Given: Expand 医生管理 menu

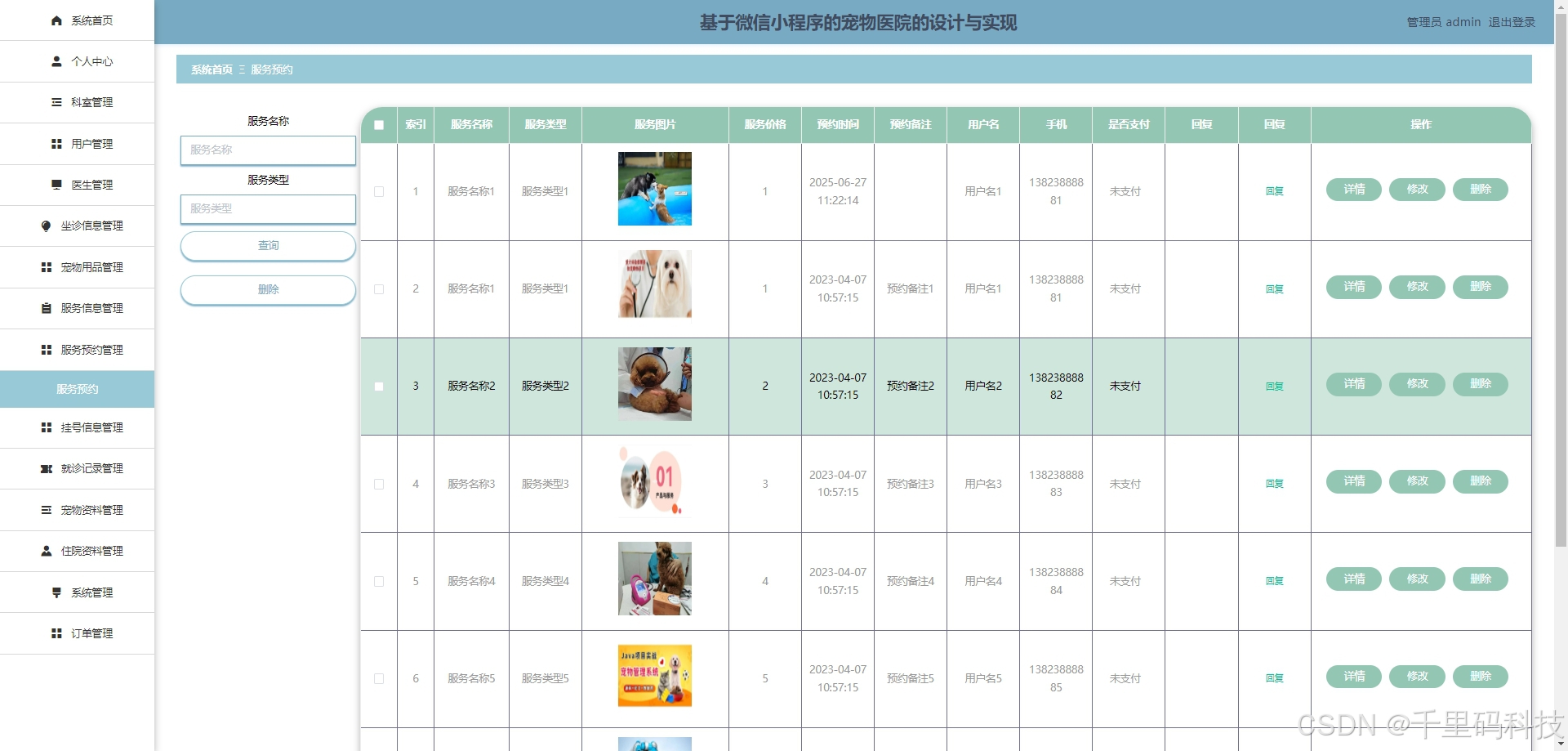Looking at the screenshot, I should [77, 185].
